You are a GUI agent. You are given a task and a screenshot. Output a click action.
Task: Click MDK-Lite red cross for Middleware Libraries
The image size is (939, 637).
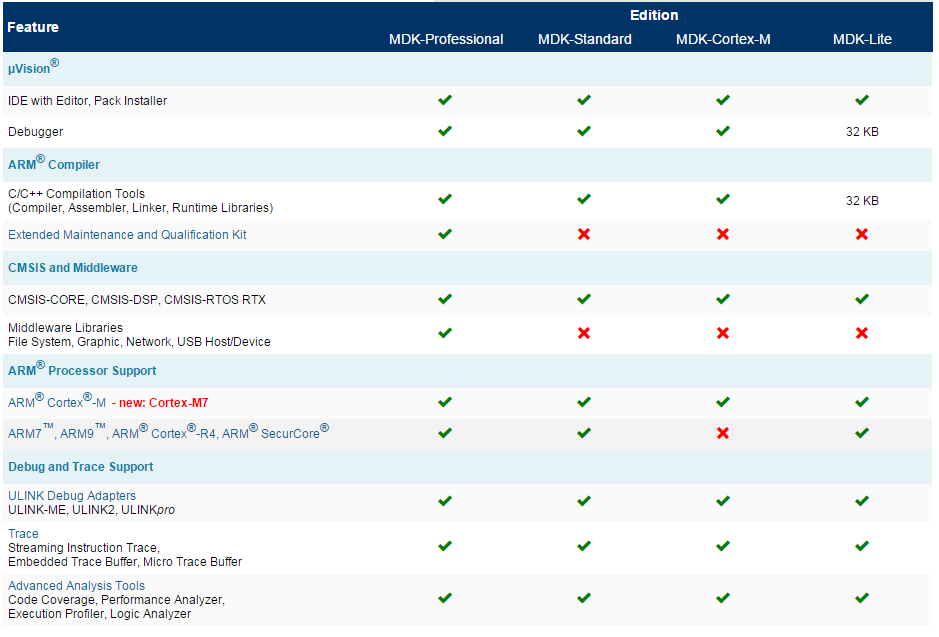[x=862, y=333]
